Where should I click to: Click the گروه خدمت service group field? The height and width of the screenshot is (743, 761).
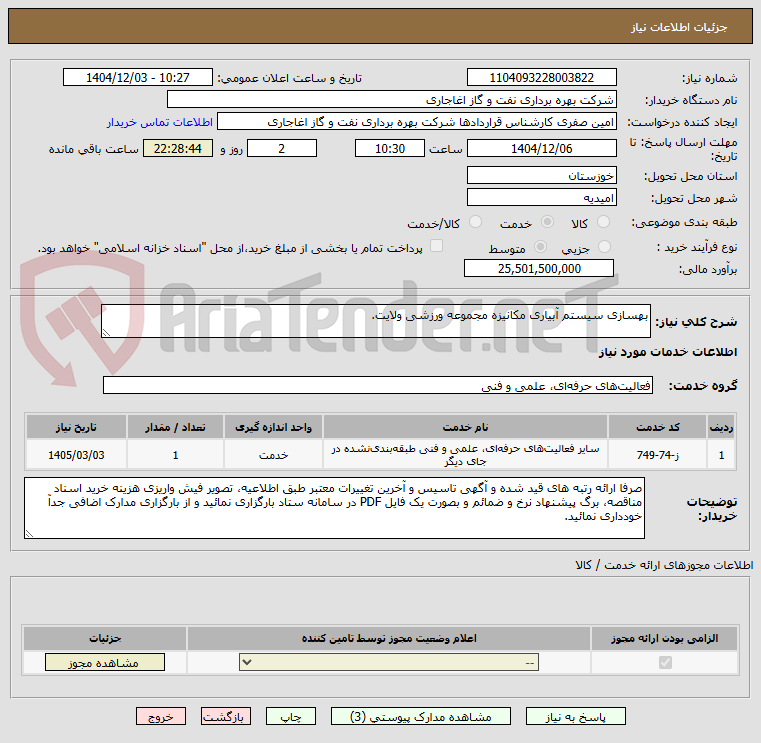coord(378,385)
